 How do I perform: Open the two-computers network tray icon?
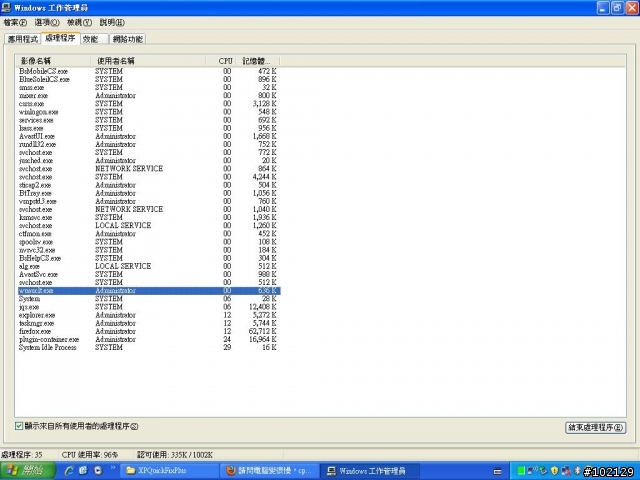click(566, 471)
